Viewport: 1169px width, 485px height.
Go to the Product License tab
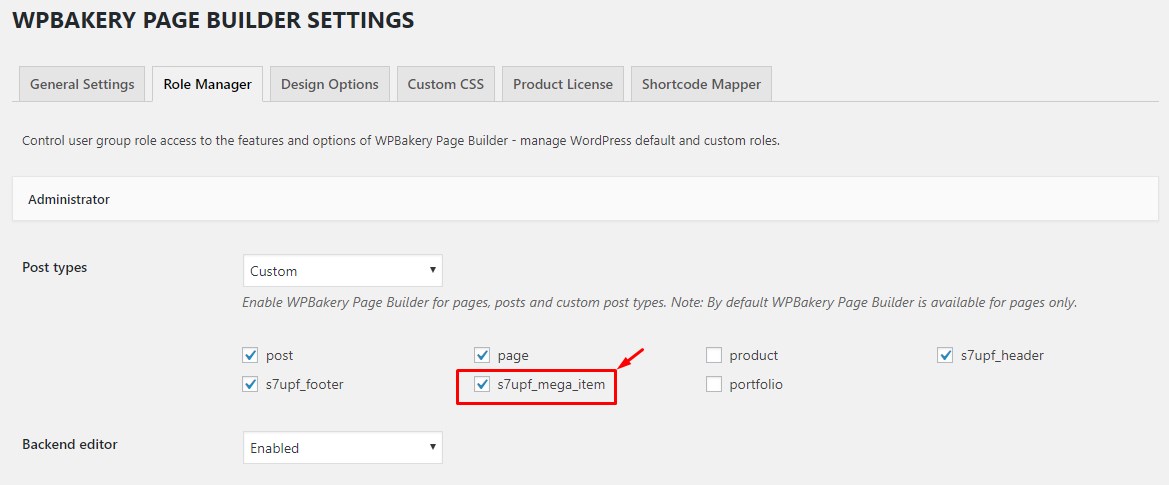(563, 84)
